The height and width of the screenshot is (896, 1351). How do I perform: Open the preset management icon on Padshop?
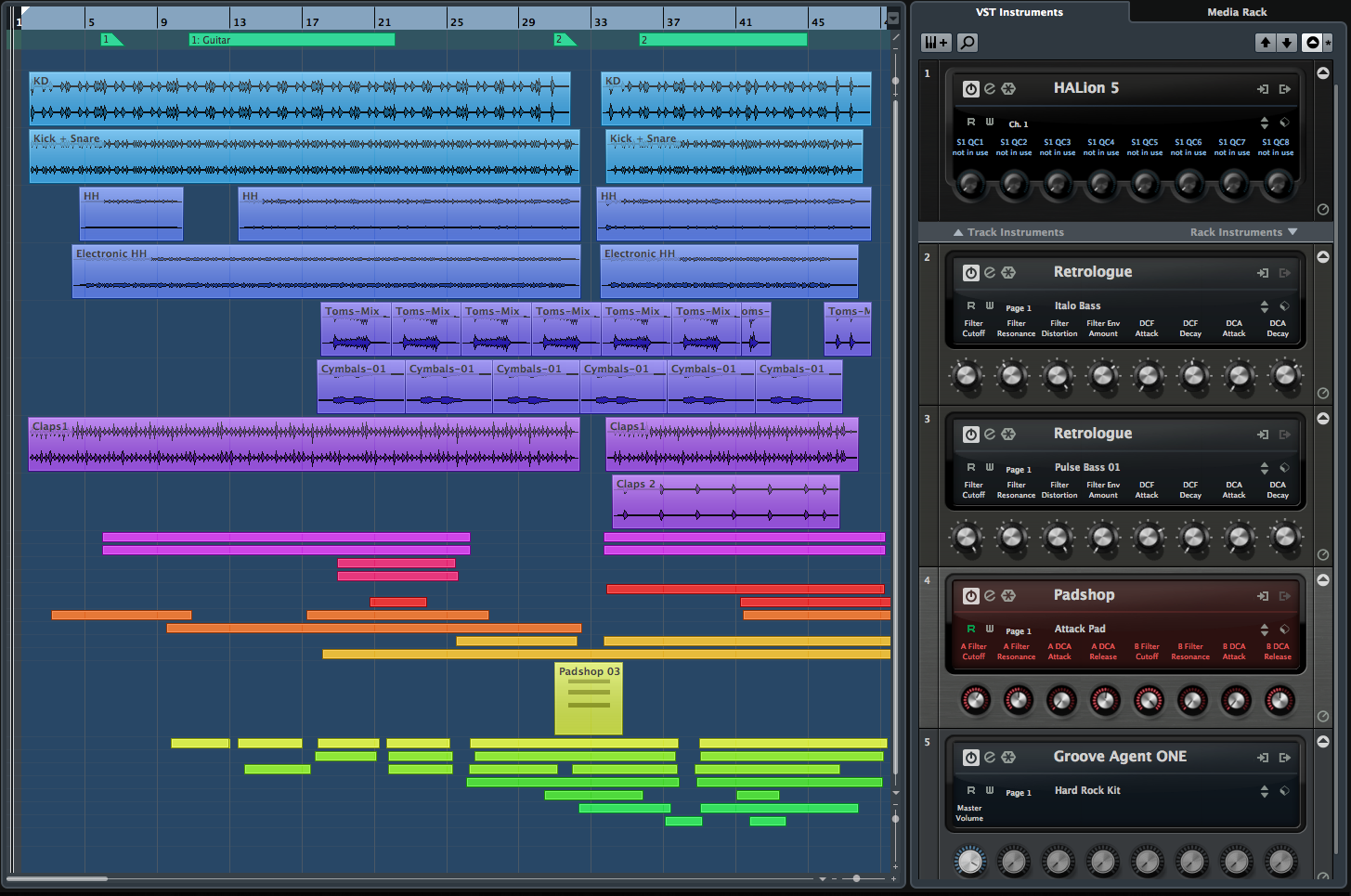[1285, 629]
